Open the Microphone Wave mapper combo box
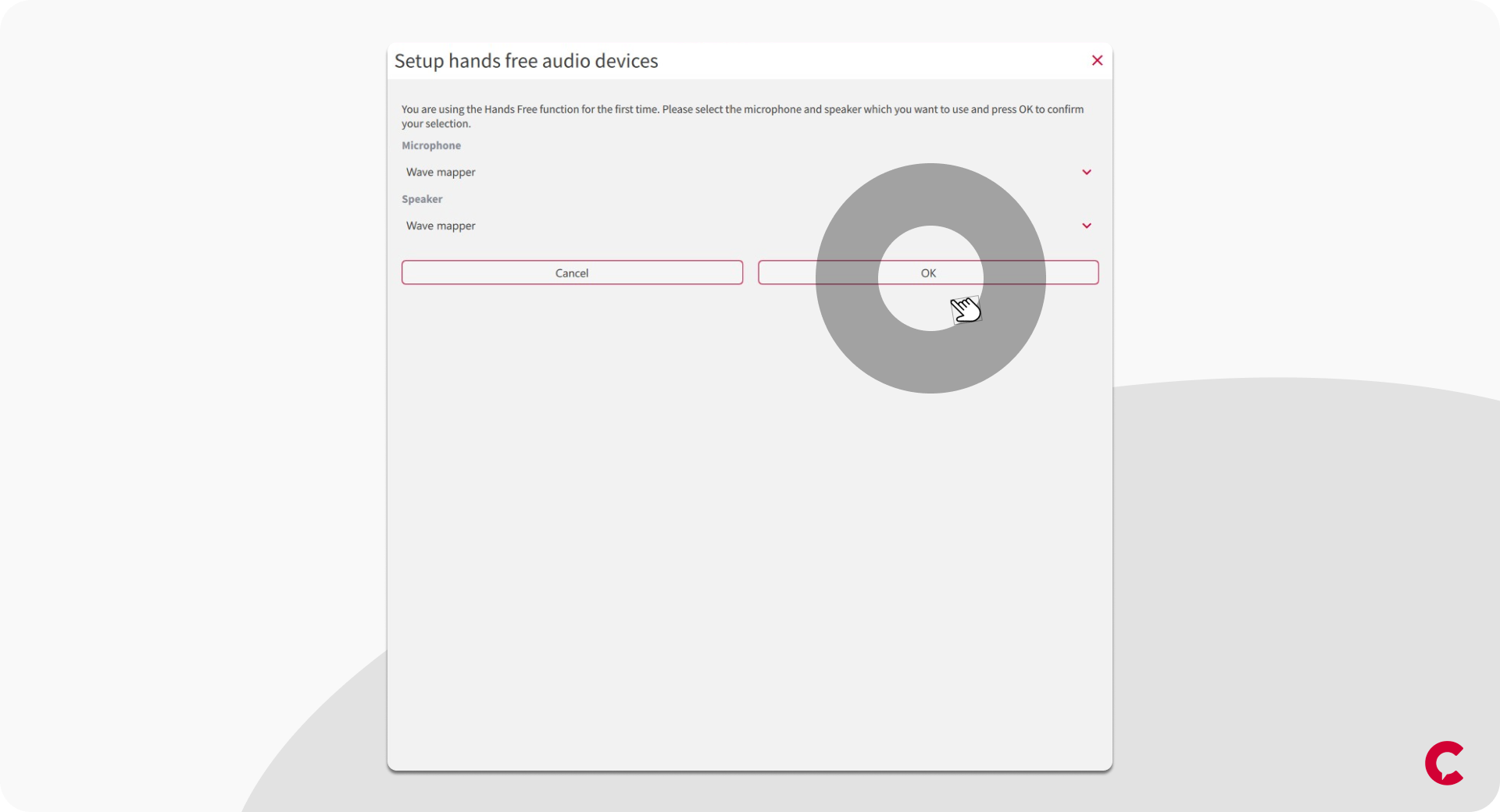The width and height of the screenshot is (1500, 812). 750,172
